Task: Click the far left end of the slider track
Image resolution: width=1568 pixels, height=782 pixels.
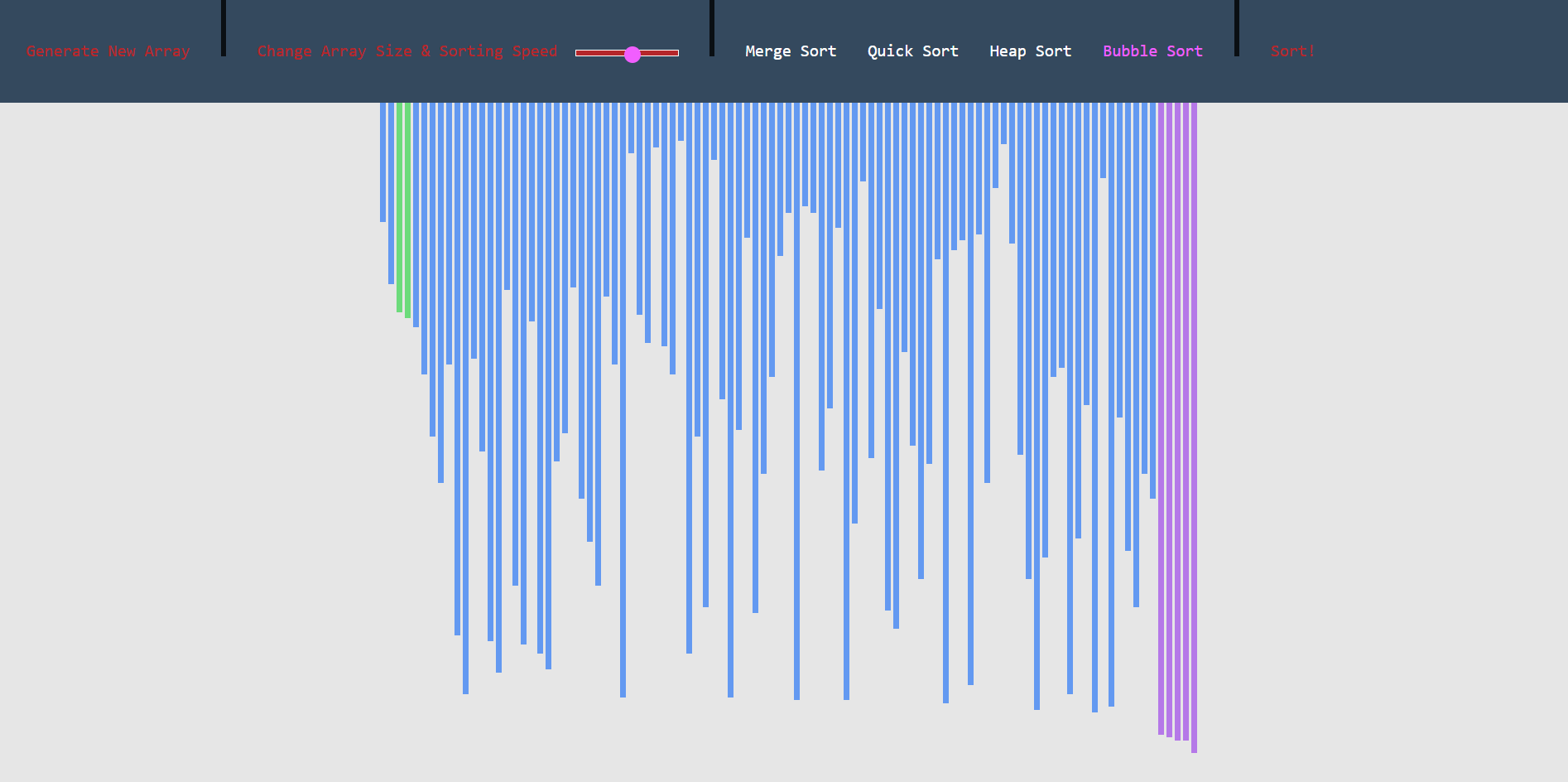Action: 578,53
